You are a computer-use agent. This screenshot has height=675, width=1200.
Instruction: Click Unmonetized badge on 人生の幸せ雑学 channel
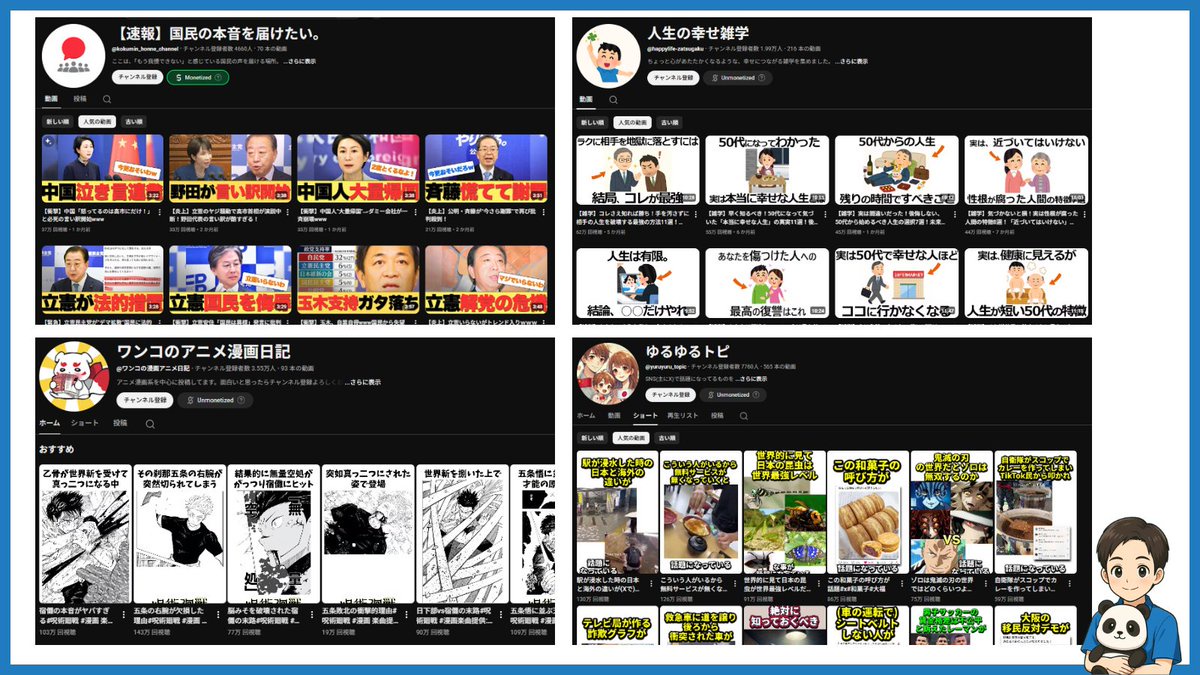[x=738, y=77]
